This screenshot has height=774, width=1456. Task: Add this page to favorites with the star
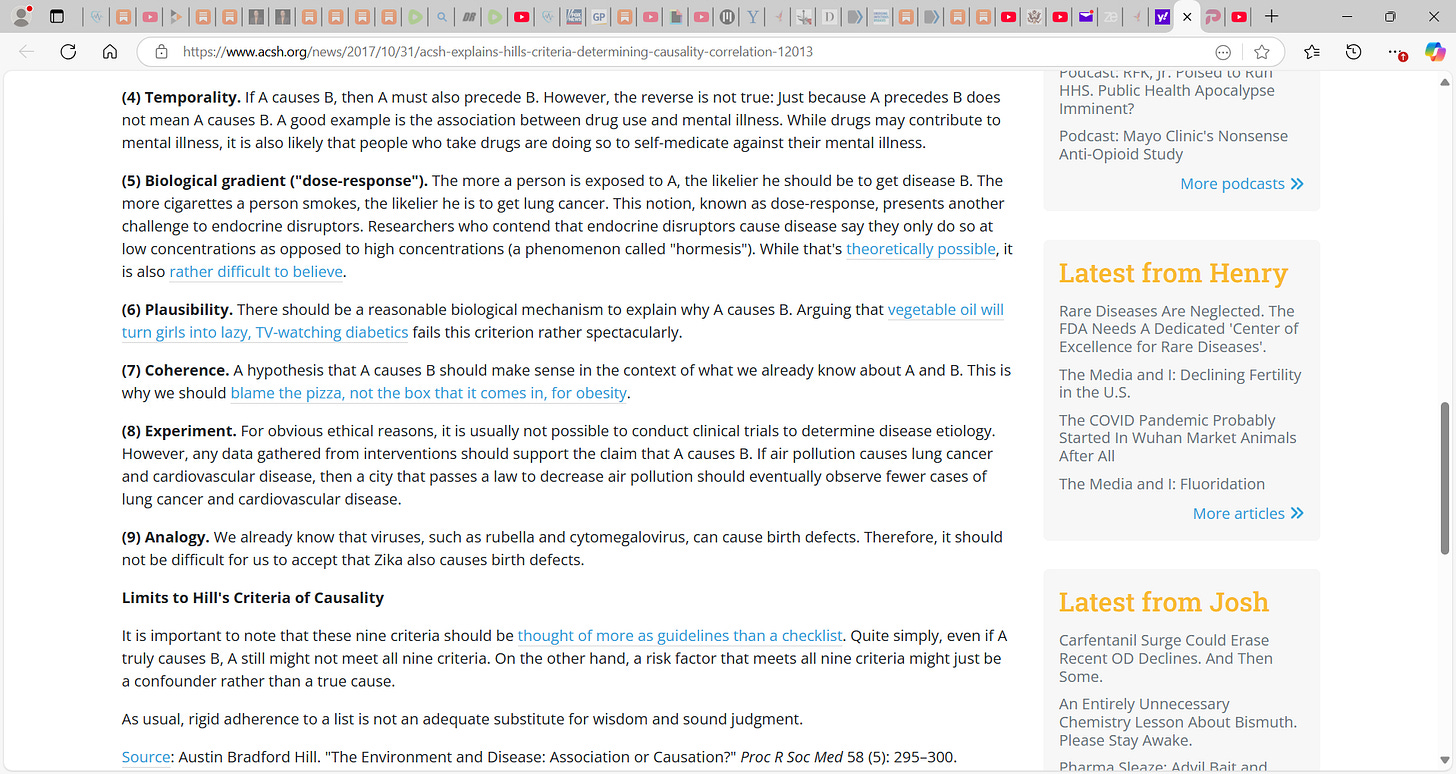(x=1262, y=52)
